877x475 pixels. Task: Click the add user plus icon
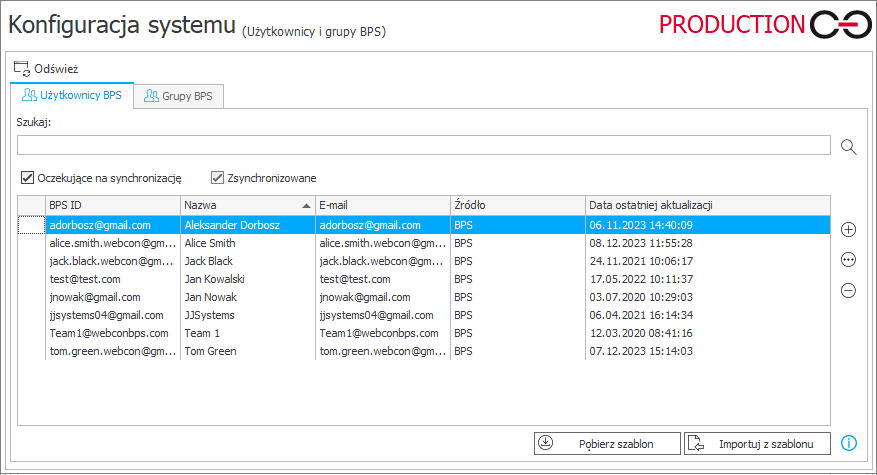(848, 229)
